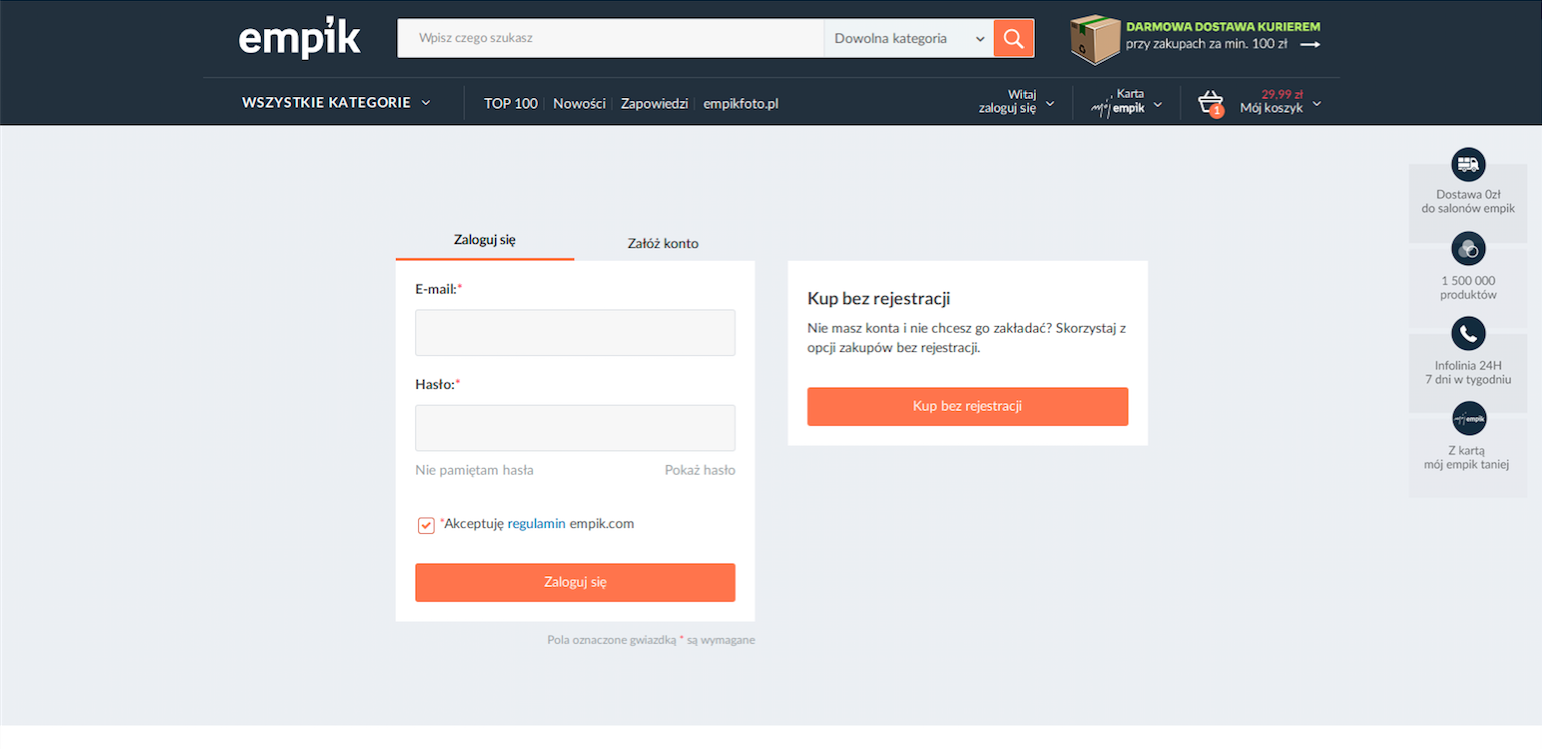Click the orange search magnifier button
Screen dimensions: 1542x749
[x=1013, y=39]
